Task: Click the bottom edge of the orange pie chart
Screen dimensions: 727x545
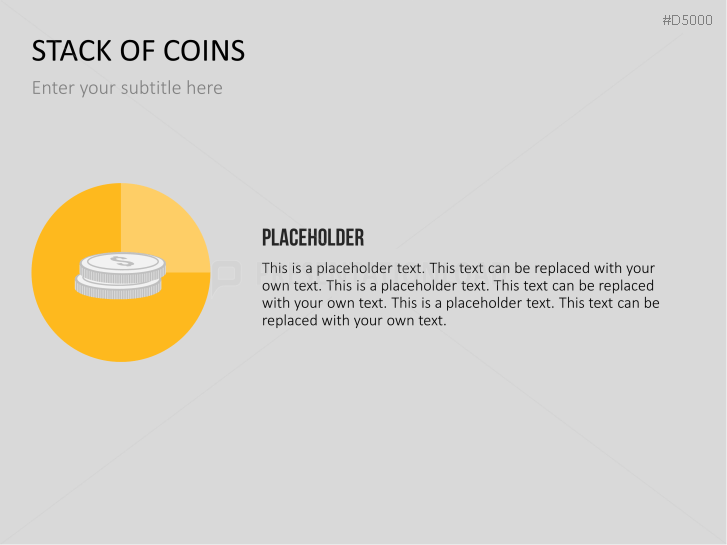Action: 120,357
